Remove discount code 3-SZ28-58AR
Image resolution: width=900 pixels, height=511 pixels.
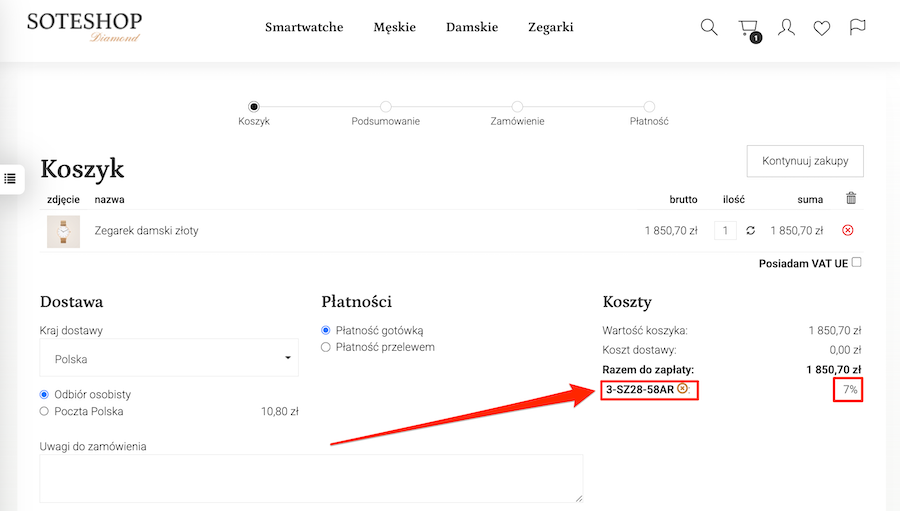pyautogui.click(x=682, y=388)
